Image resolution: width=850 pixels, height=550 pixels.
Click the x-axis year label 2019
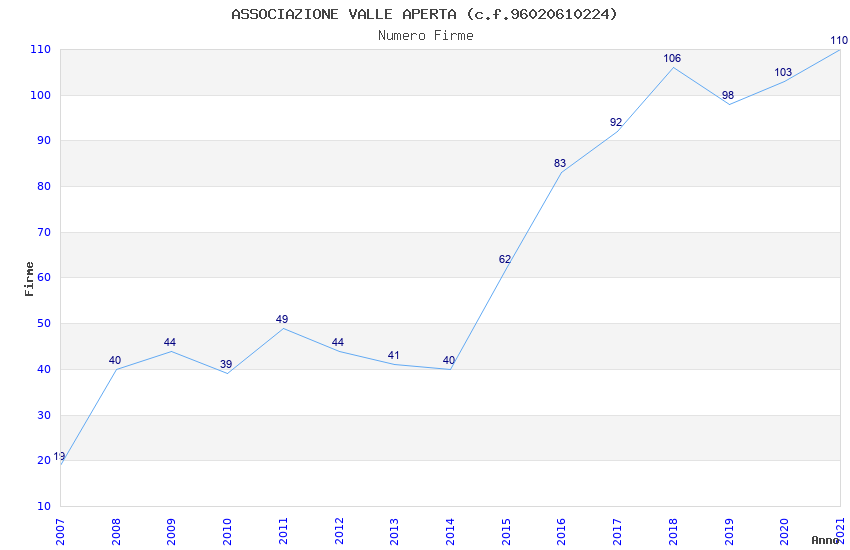point(729,531)
